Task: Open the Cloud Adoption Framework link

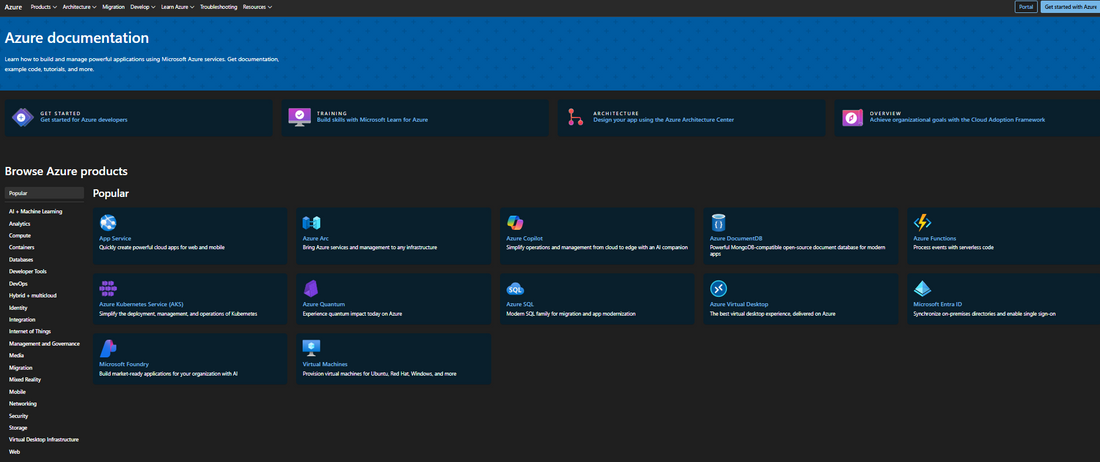Action: point(958,120)
